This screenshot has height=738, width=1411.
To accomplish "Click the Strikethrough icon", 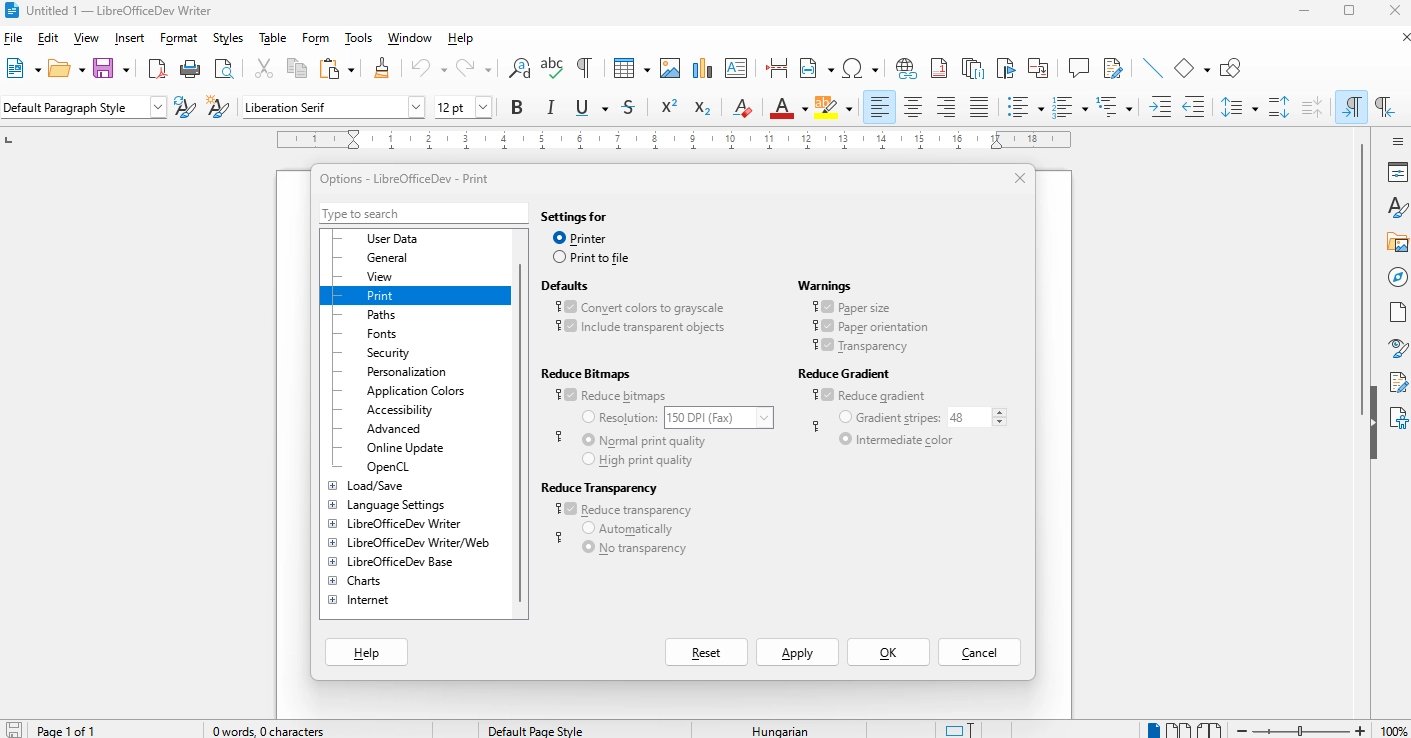I will [628, 107].
